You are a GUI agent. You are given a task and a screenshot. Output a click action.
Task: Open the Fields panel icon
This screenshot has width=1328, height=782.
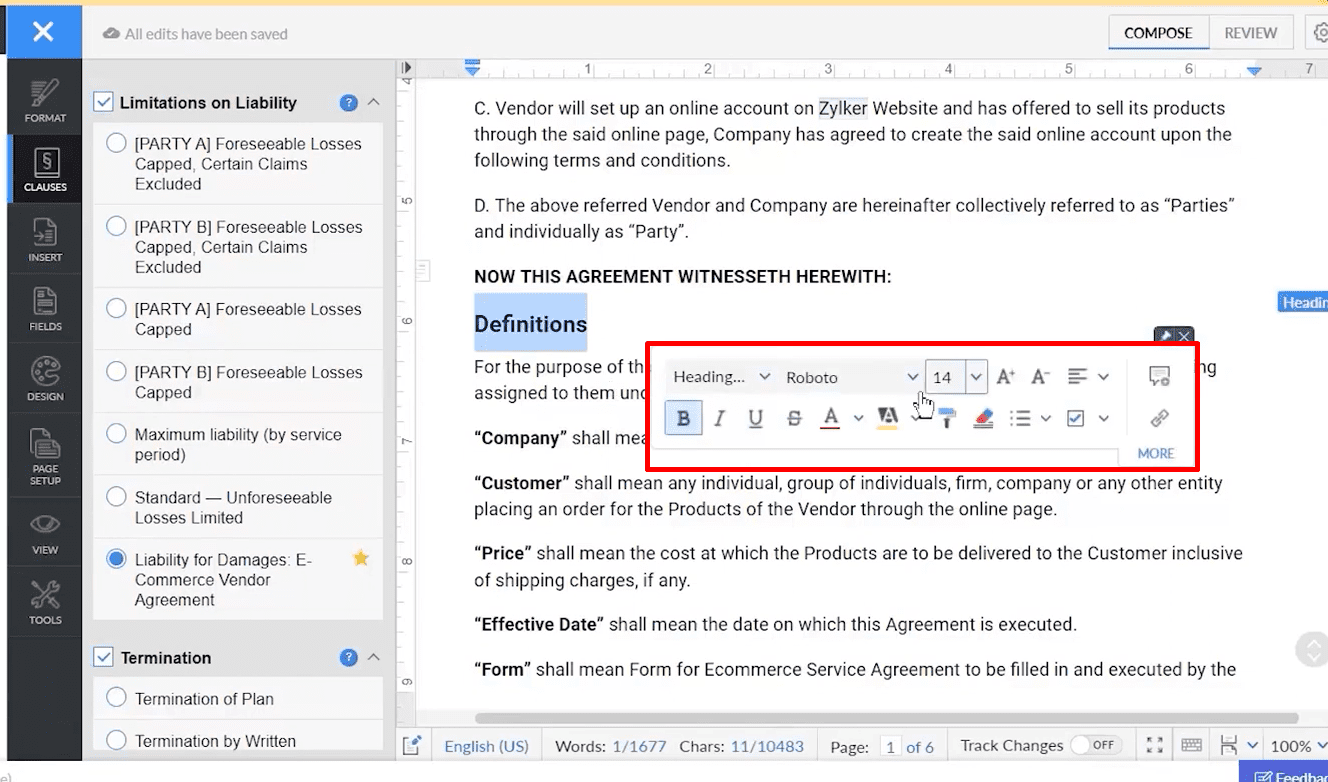point(45,309)
